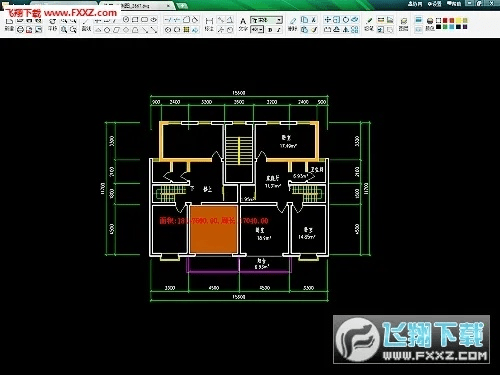Toggle bold text formatting
This screenshot has height=375, width=500.
(270, 30)
